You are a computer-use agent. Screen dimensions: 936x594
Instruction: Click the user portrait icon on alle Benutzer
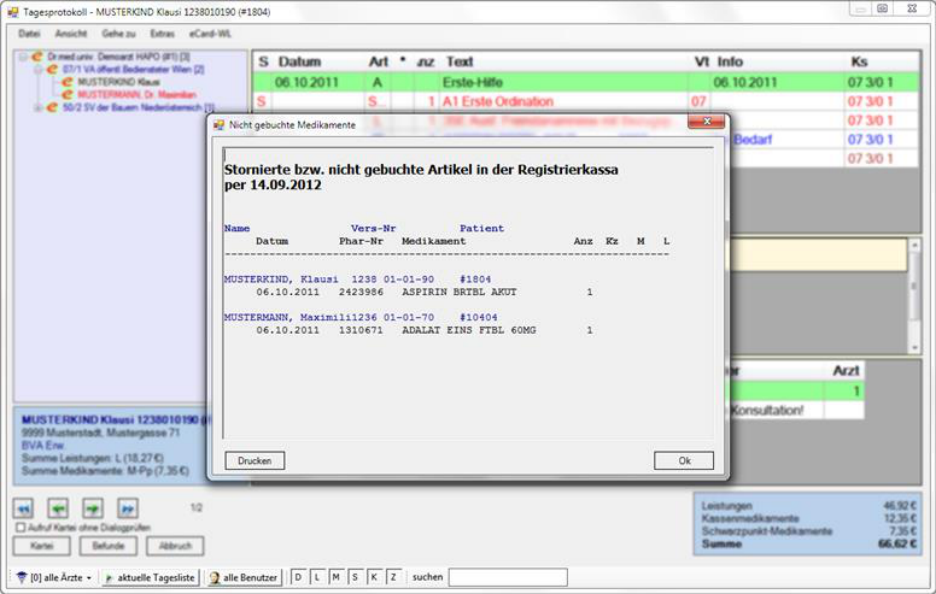click(x=214, y=577)
